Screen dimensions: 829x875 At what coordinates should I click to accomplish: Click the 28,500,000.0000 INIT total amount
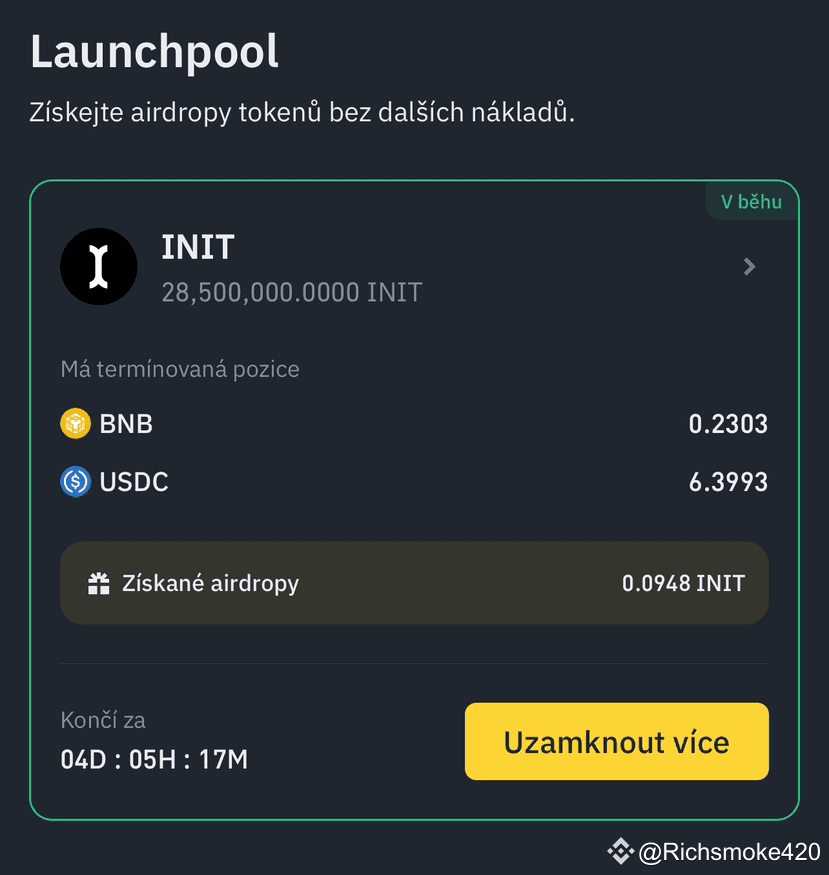point(291,293)
